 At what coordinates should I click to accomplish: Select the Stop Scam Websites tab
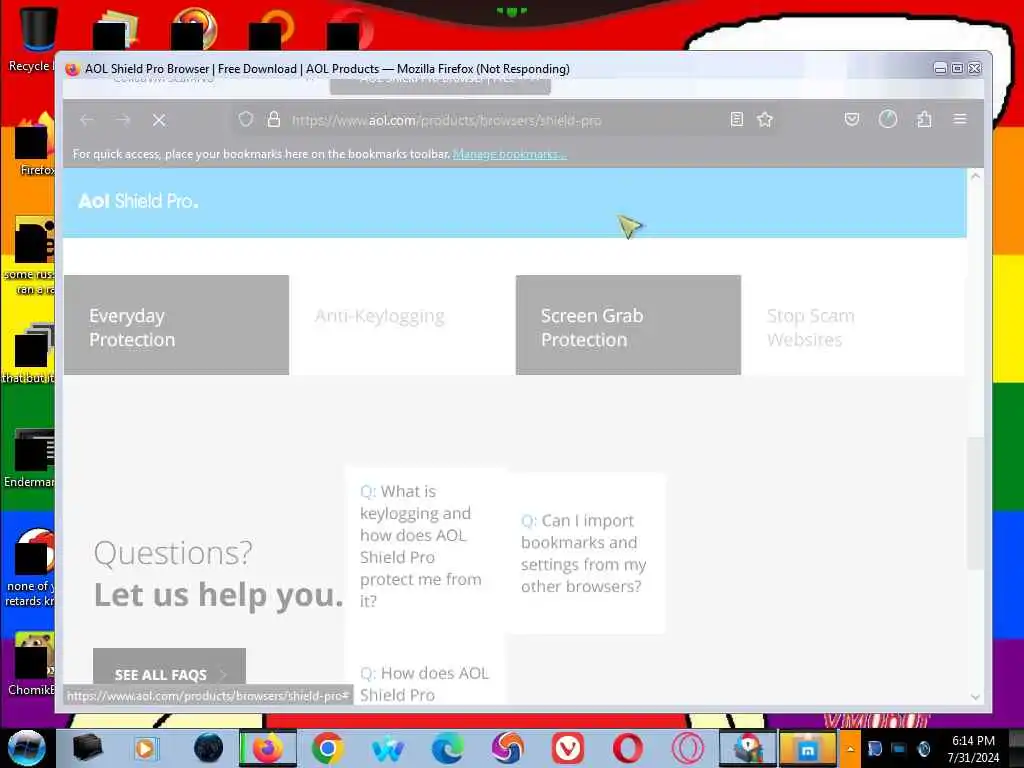click(854, 325)
